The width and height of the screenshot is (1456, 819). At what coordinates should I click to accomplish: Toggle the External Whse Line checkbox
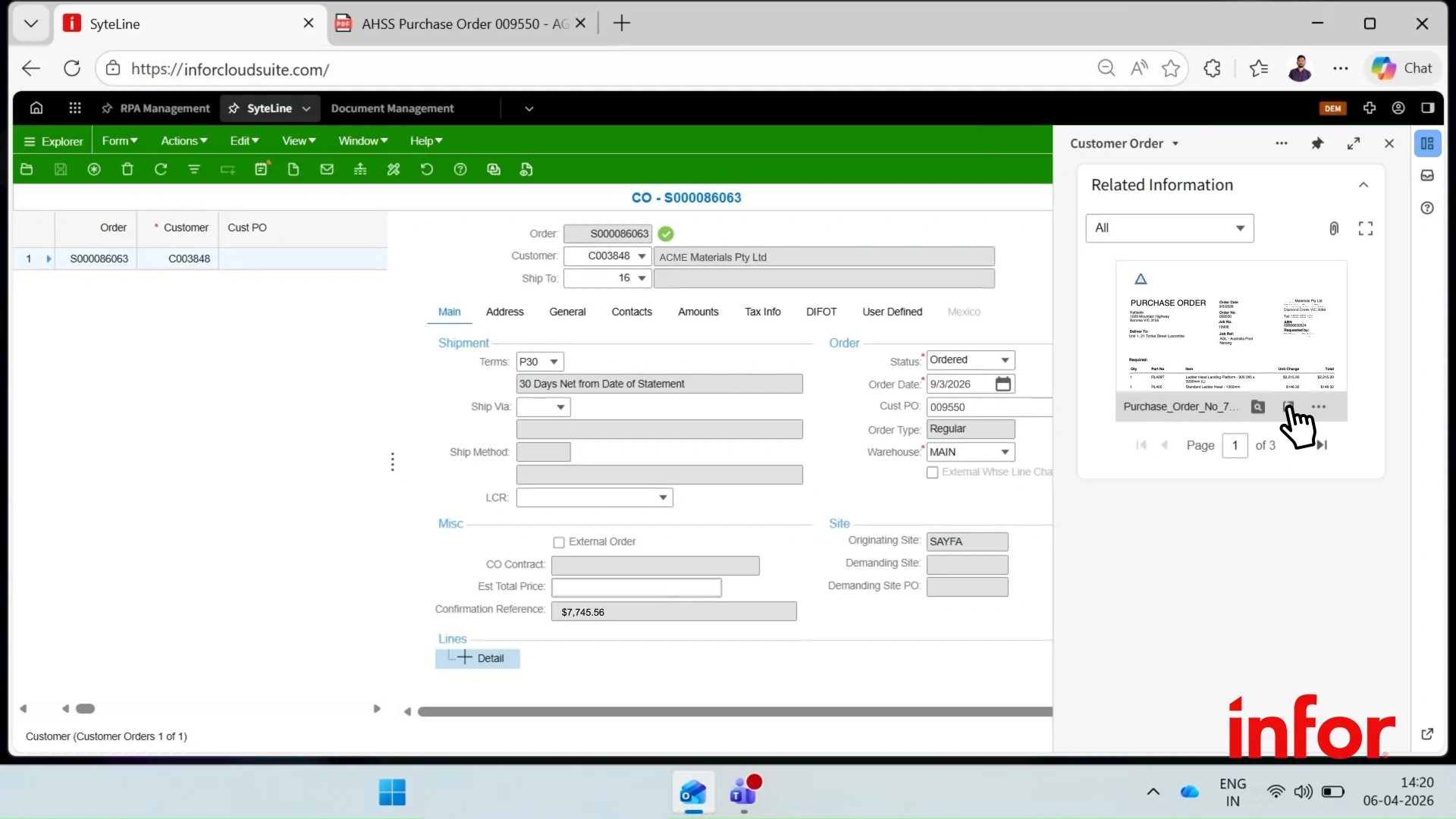[x=933, y=472]
